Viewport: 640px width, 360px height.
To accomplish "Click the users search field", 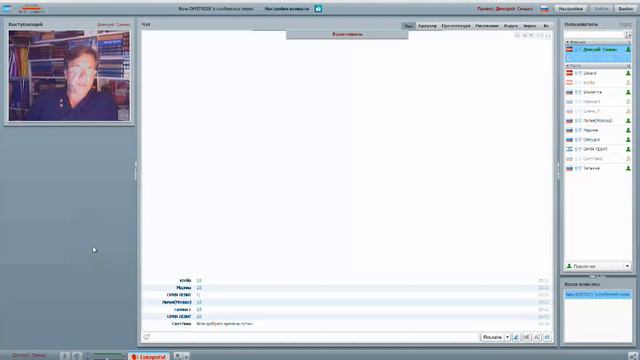I will coord(594,35).
